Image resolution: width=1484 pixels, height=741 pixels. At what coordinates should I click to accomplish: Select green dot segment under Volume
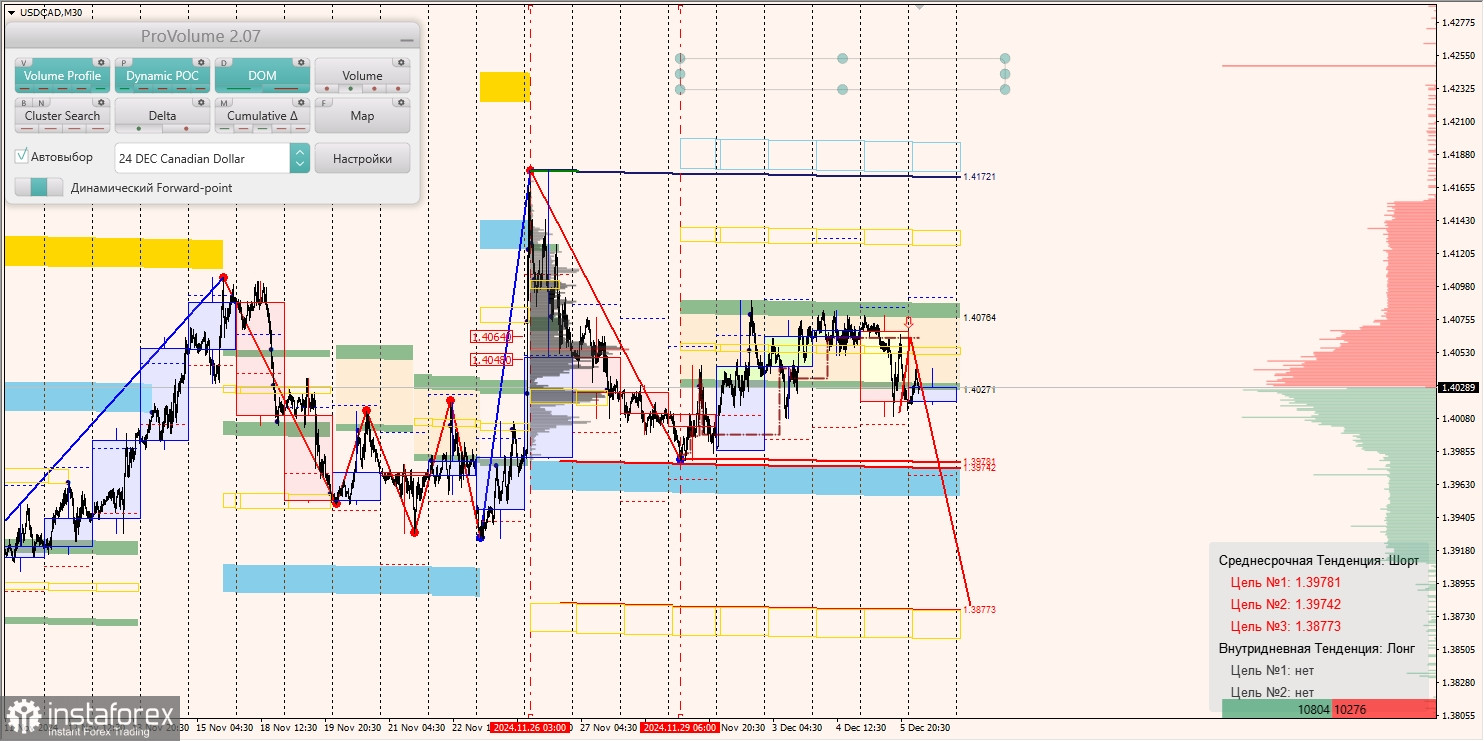[351, 89]
